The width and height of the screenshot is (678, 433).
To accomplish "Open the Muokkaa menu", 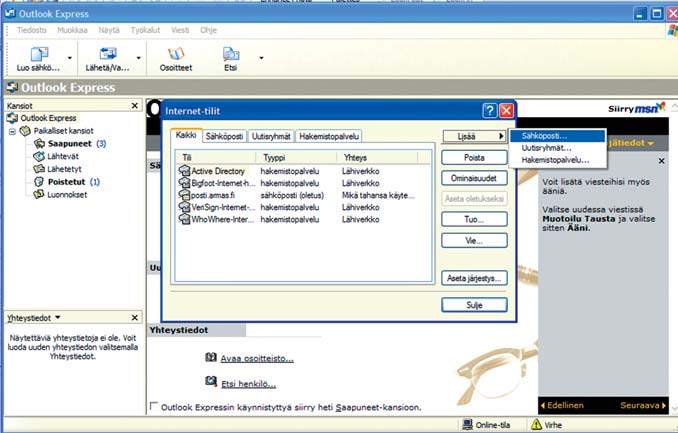I will [72, 30].
